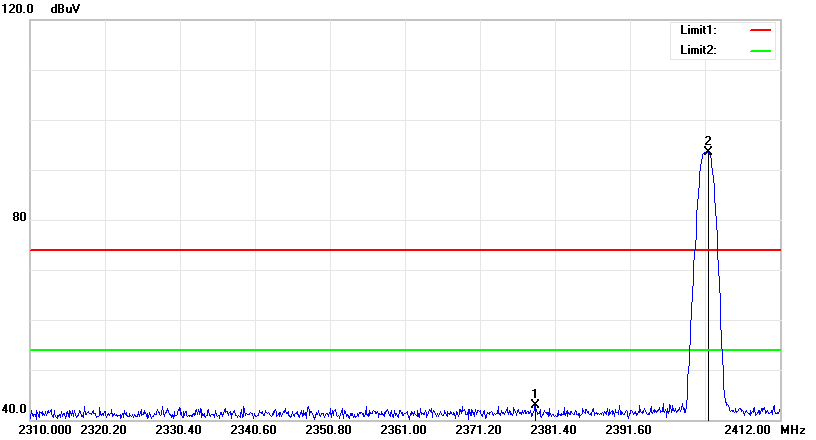Image resolution: width=816 pixels, height=440 pixels.
Task: Click the '2330.40' frequency label
Action: point(178,430)
